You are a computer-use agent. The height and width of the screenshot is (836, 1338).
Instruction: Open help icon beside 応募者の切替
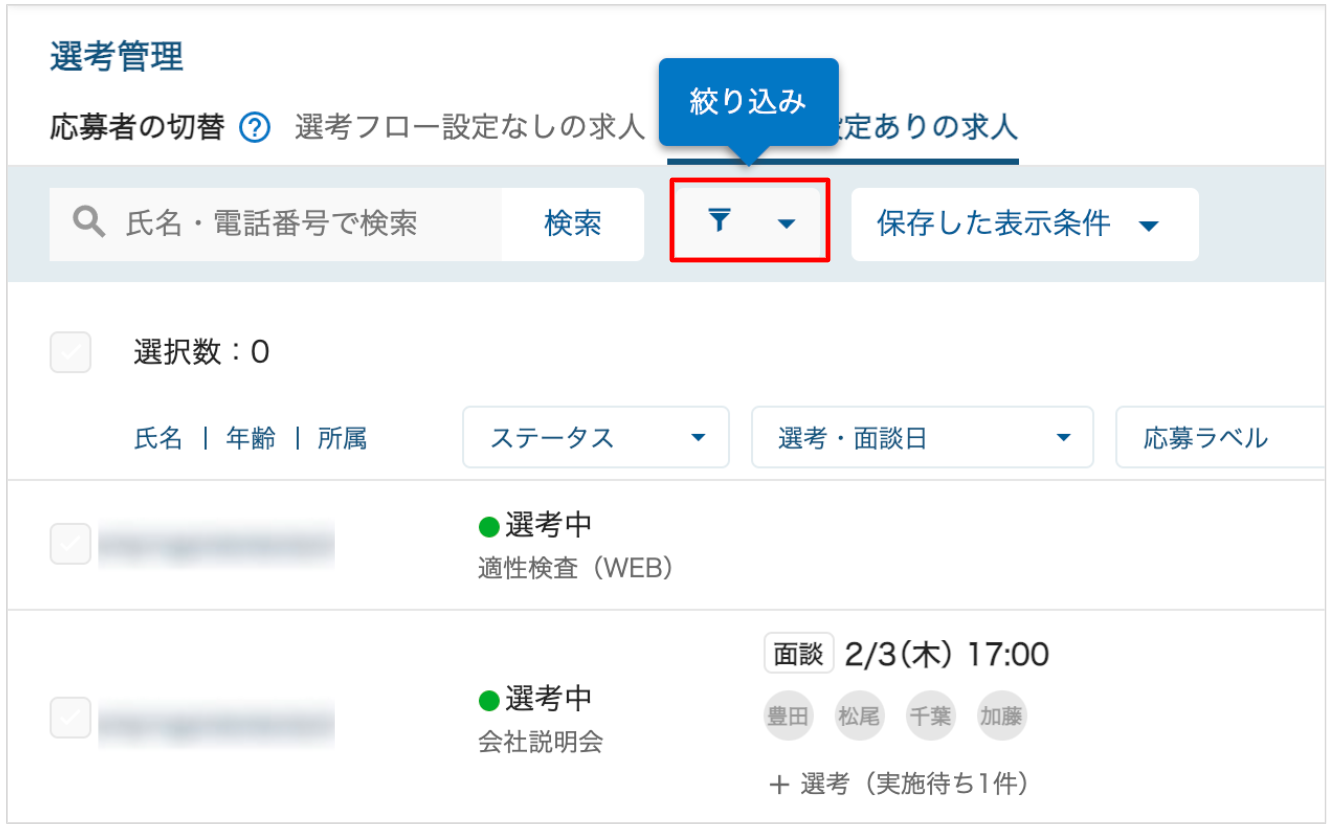click(x=256, y=128)
